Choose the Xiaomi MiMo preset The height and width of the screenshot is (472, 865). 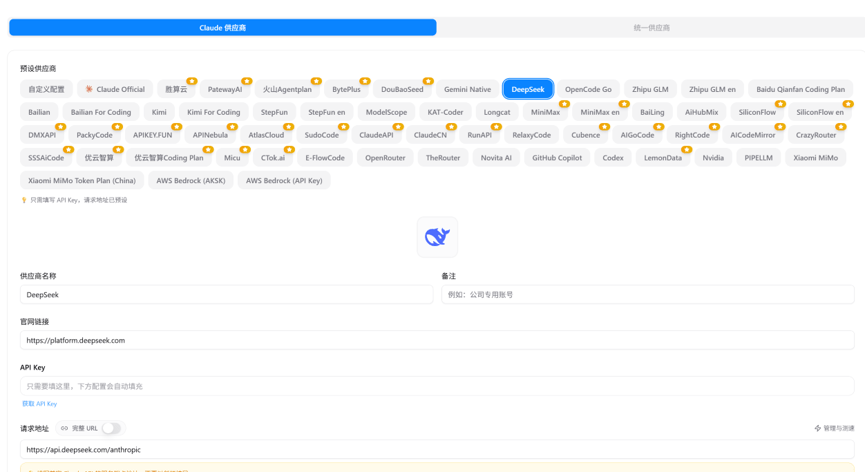click(x=815, y=158)
